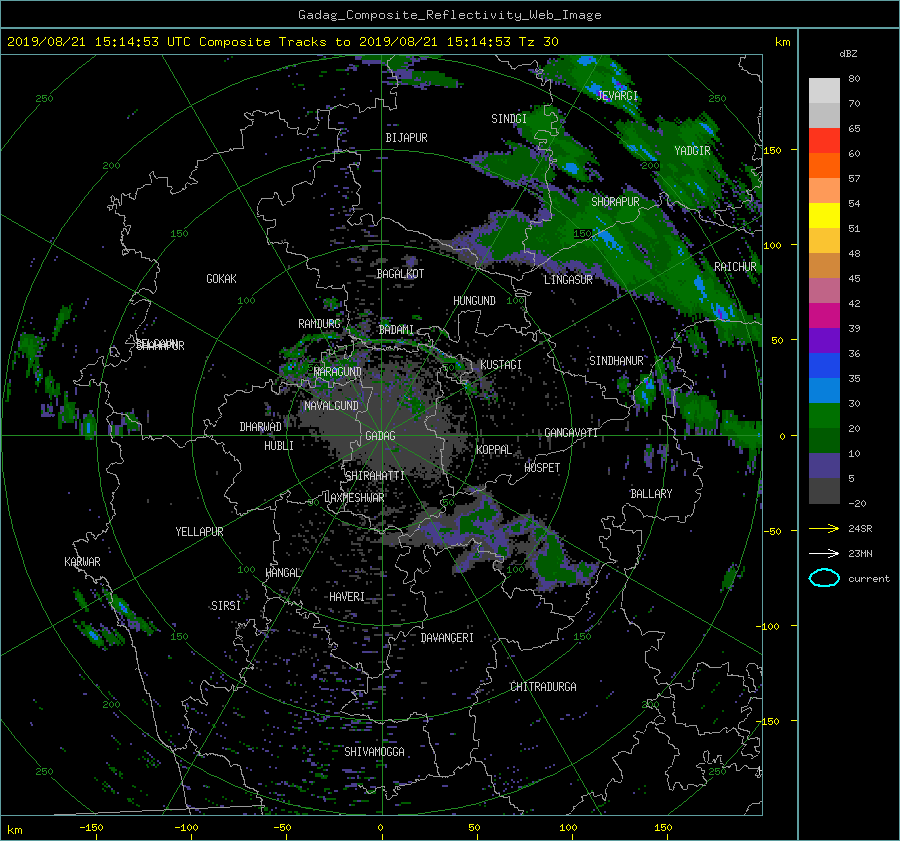This screenshot has height=841, width=900.
Task: Click the 100 mark on bottom axis
Action: (568, 828)
